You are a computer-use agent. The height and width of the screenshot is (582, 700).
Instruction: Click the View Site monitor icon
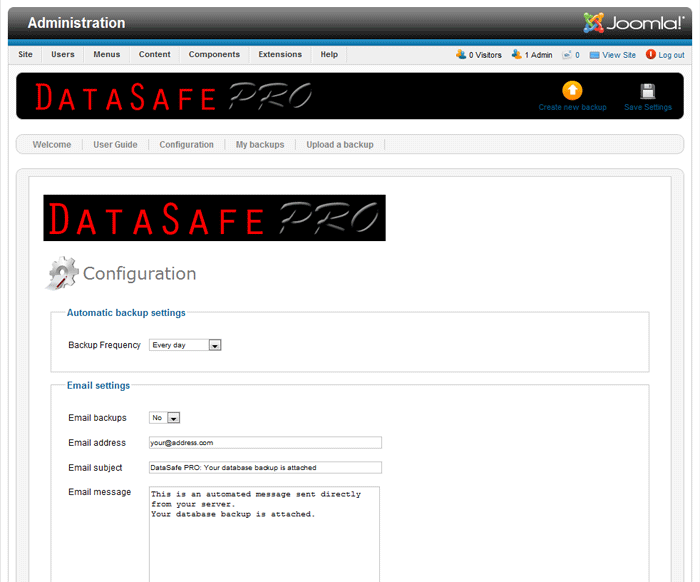point(594,55)
